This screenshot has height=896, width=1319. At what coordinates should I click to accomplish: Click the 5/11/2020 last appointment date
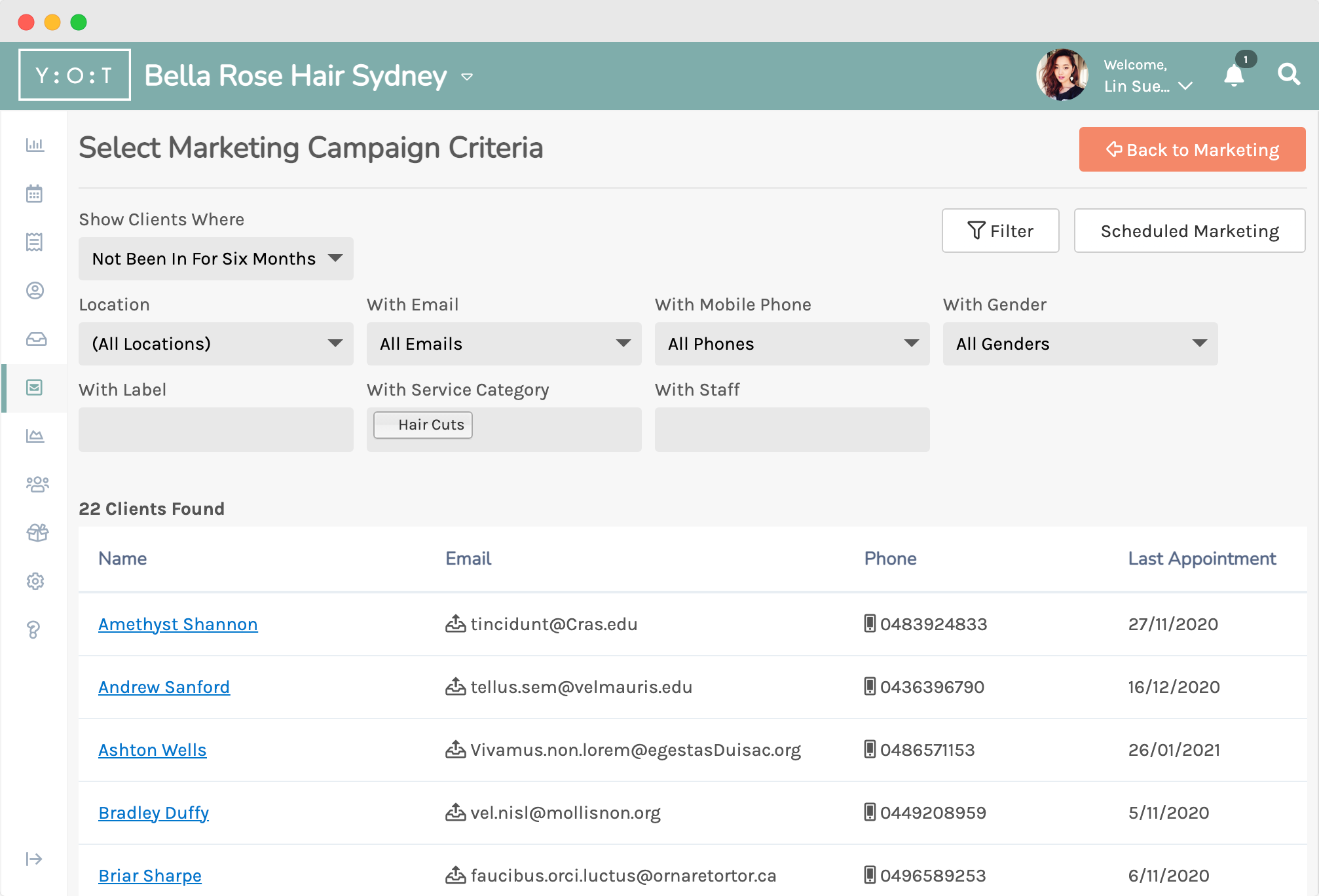point(1168,813)
